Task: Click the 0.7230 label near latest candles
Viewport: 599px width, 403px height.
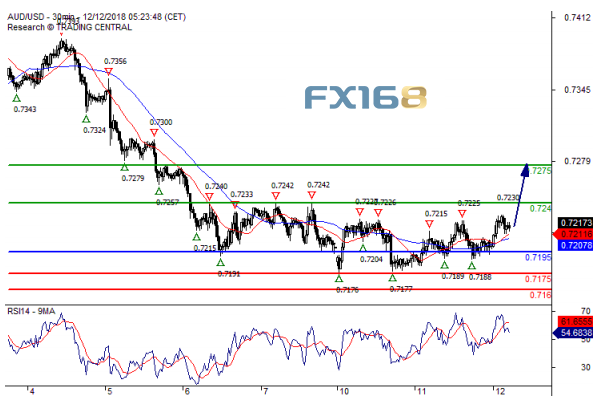Action: tap(508, 197)
